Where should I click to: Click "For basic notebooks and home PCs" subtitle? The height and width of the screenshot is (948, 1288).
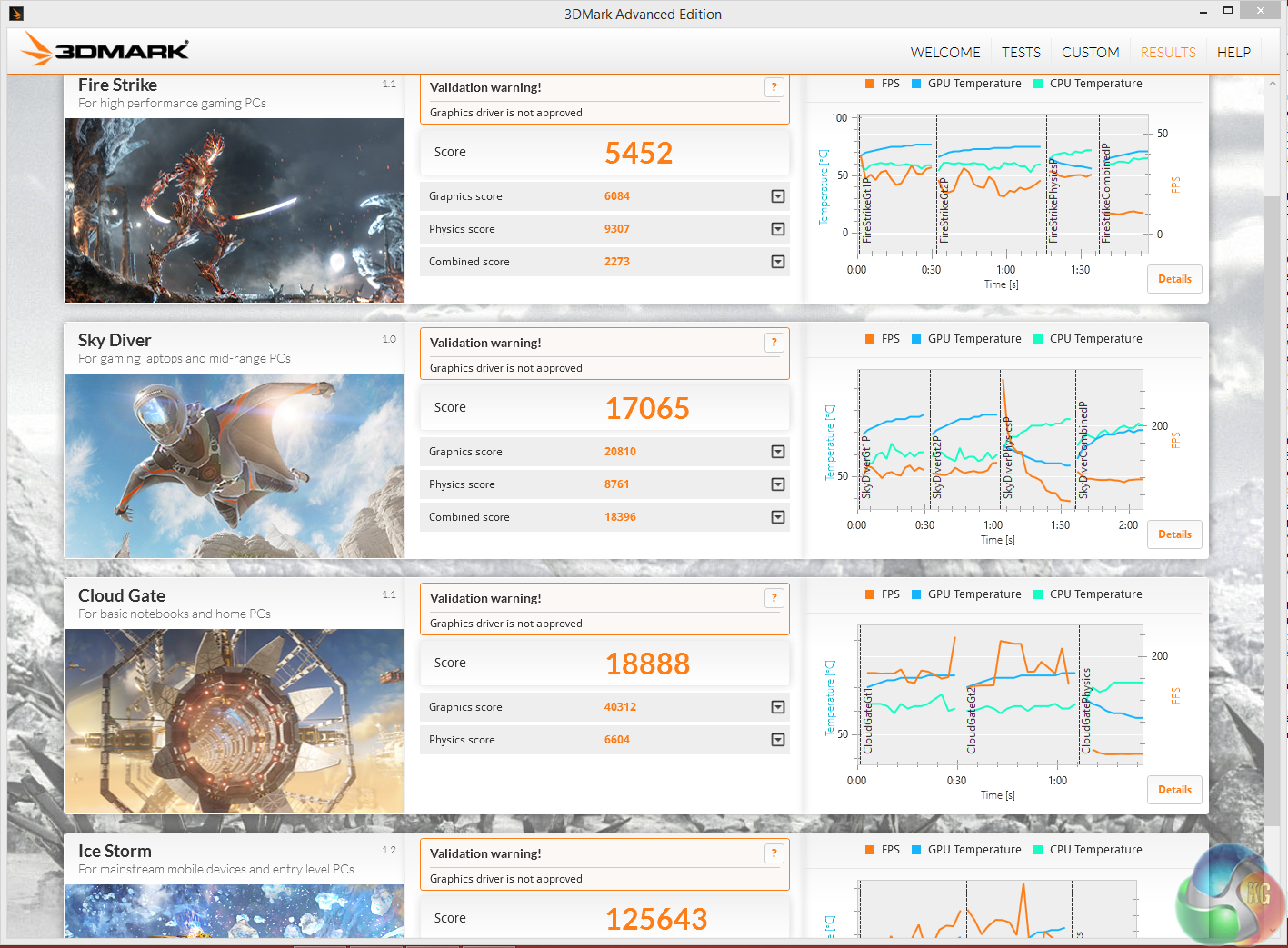(x=175, y=614)
